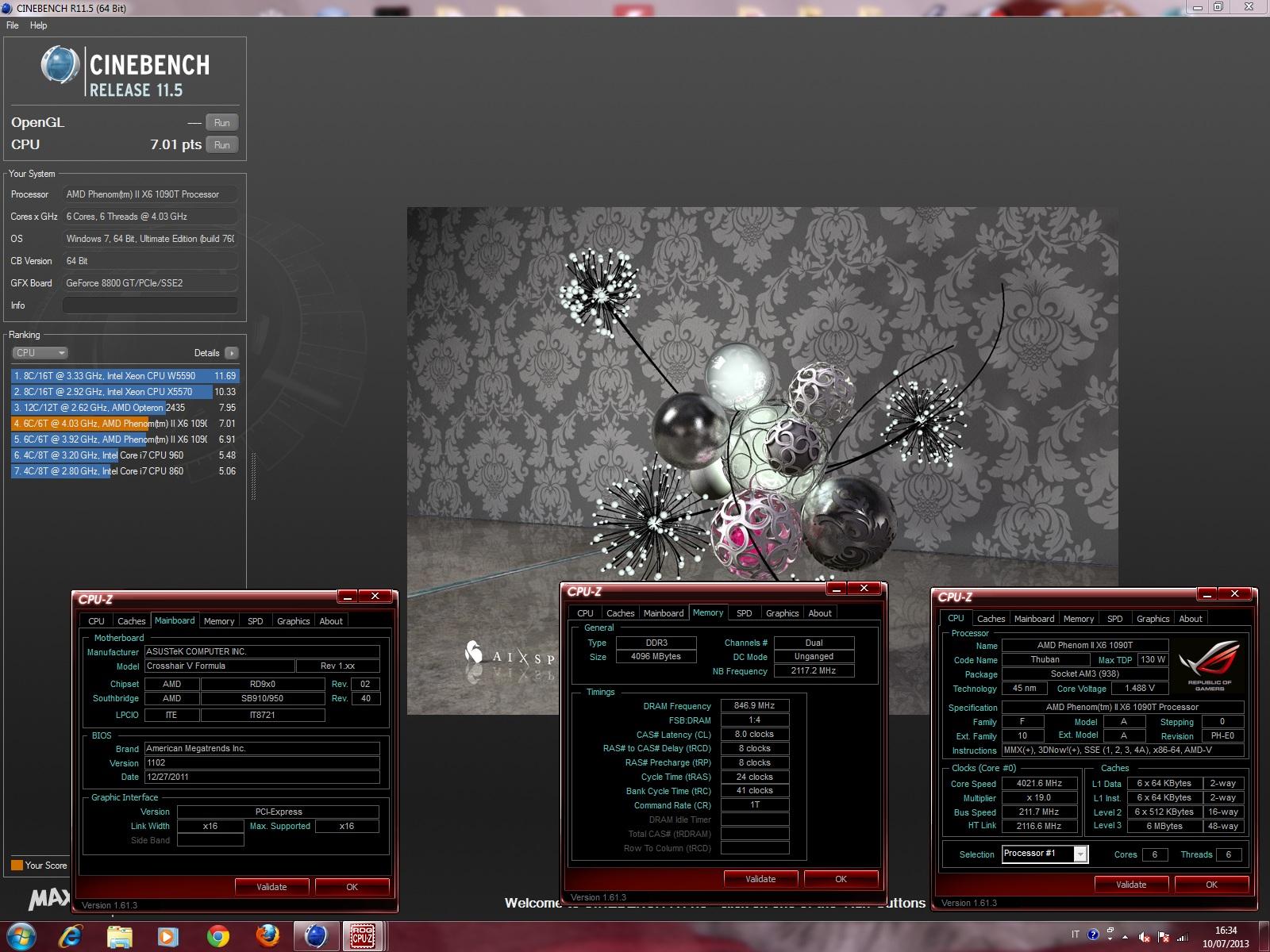This screenshot has height=952, width=1270.
Task: Click the Info input field
Action: [150, 305]
